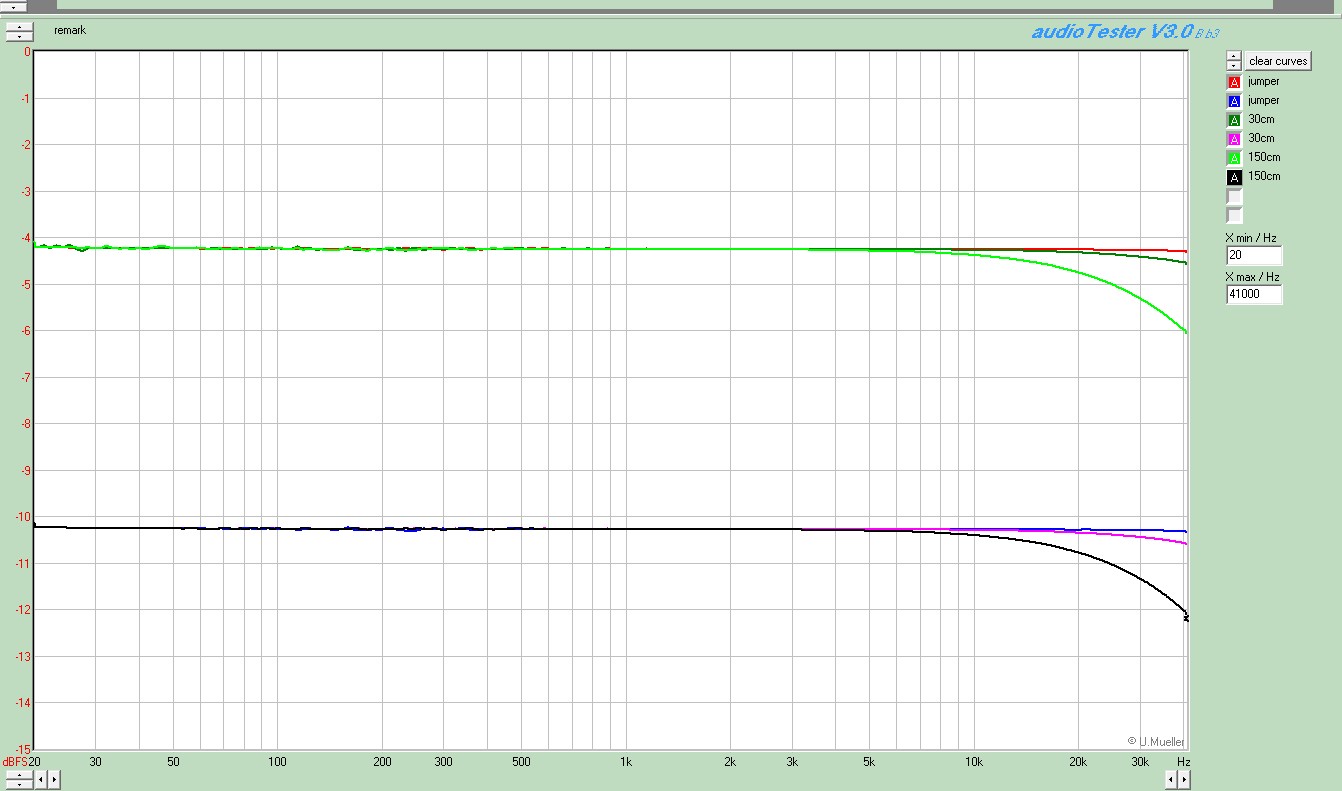The image size is (1342, 791).
Task: Click the jumper label next to the blue swatch
Action: [x=1263, y=101]
